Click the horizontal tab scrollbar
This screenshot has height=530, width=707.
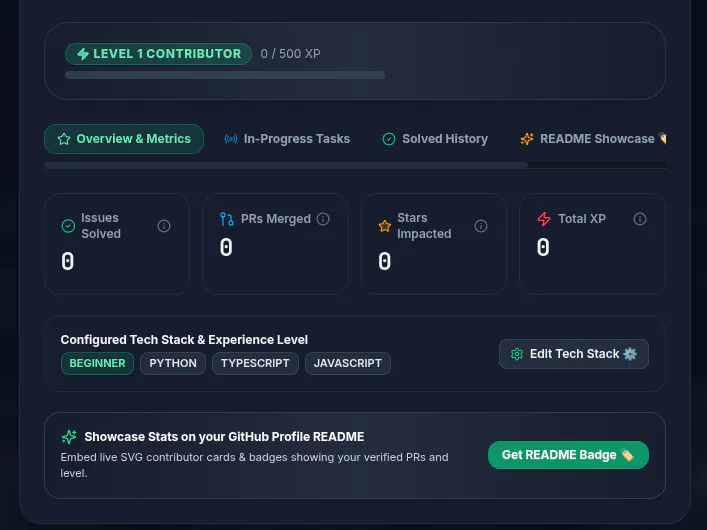tap(286, 166)
